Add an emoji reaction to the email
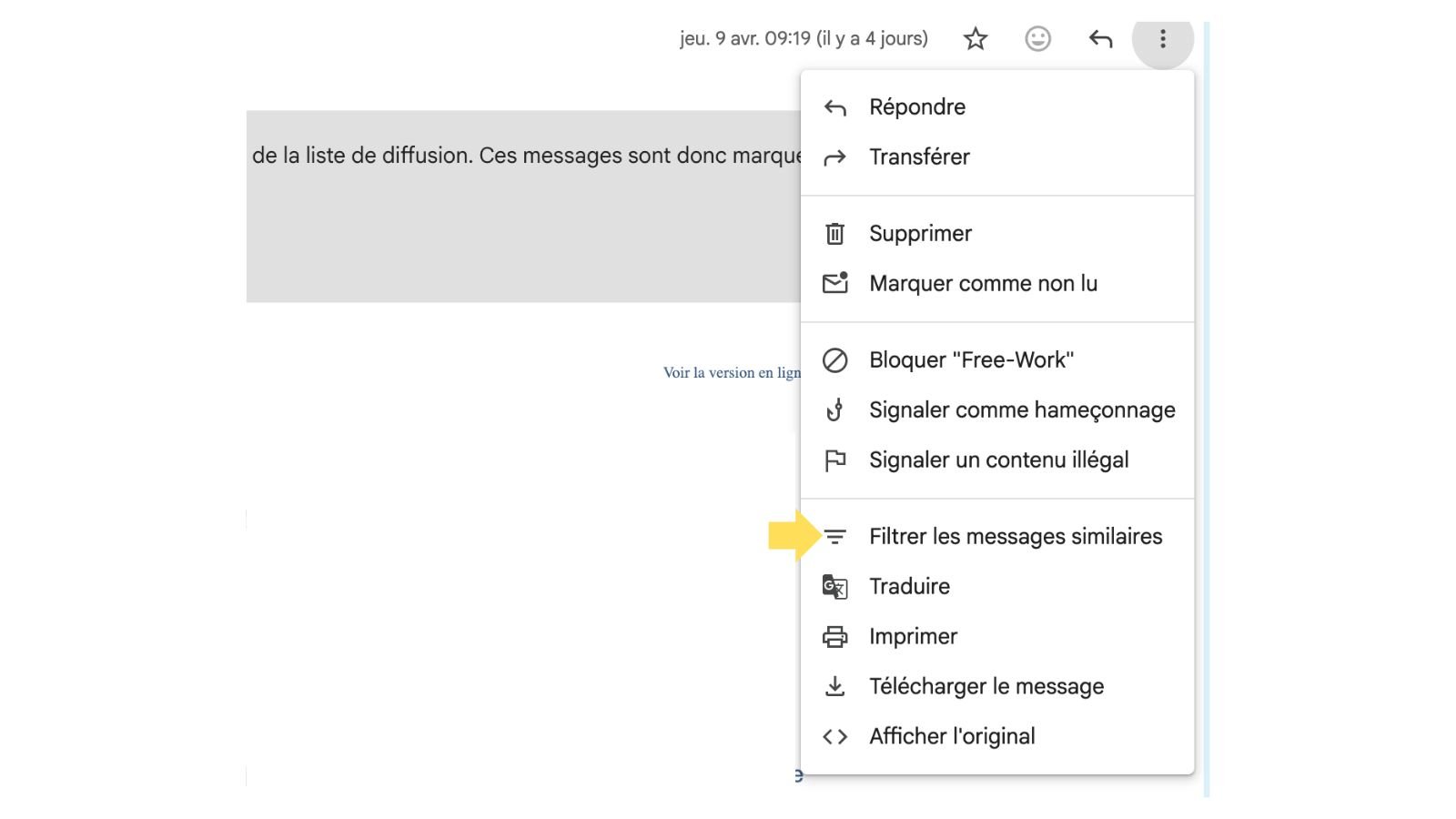This screenshot has width=1456, height=819. (x=1037, y=39)
